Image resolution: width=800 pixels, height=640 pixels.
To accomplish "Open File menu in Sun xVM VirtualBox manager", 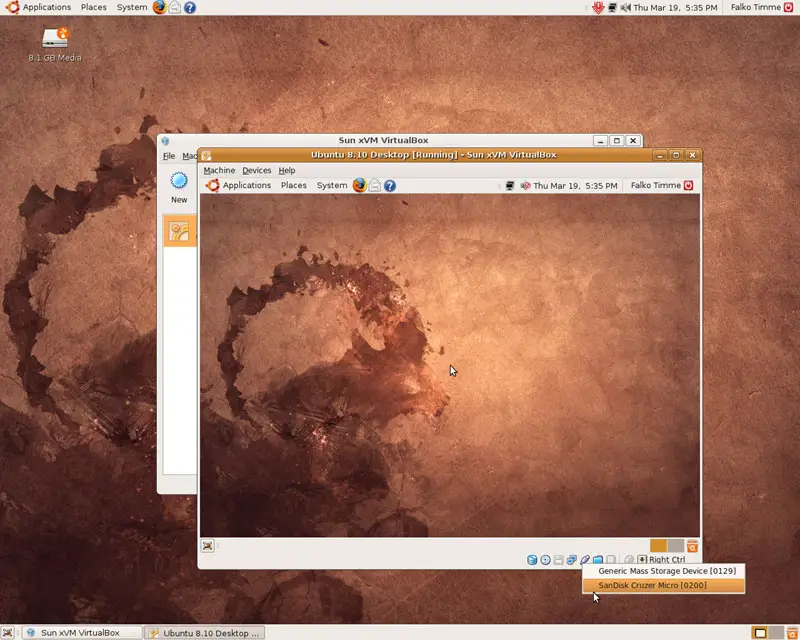I will 169,156.
